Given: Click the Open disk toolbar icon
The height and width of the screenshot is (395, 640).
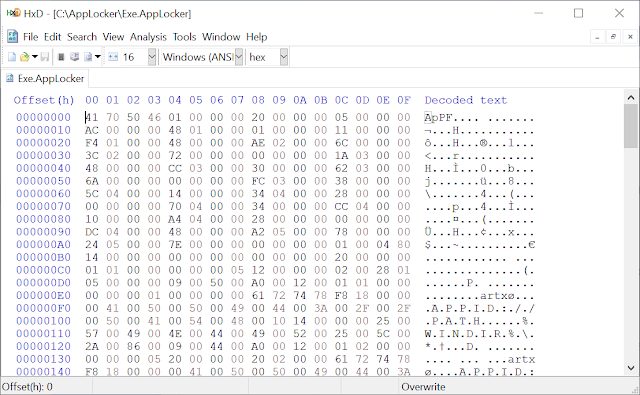Looking at the screenshot, I should click(x=74, y=57).
